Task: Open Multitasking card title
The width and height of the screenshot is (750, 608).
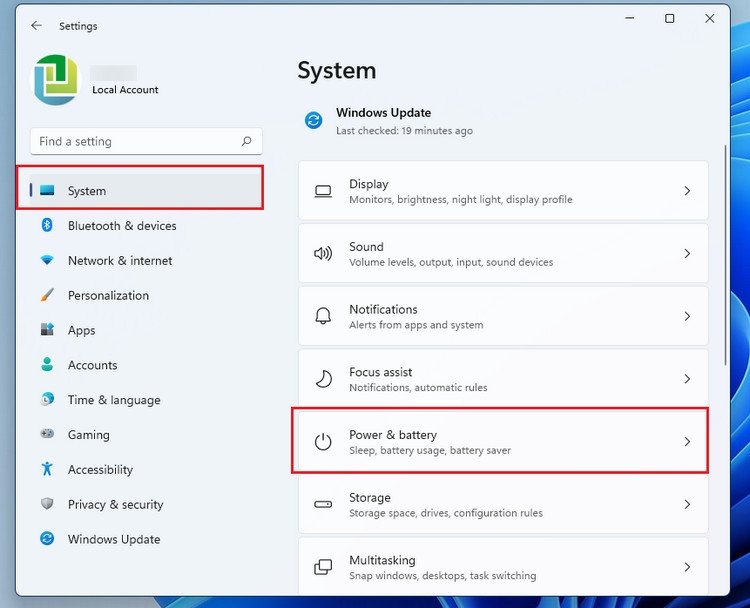Action: click(382, 560)
